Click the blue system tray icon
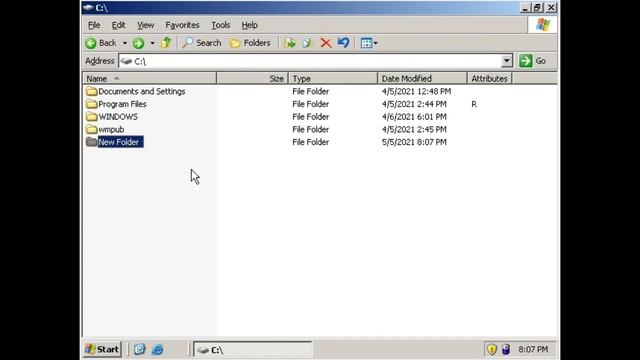 pyautogui.click(x=506, y=349)
